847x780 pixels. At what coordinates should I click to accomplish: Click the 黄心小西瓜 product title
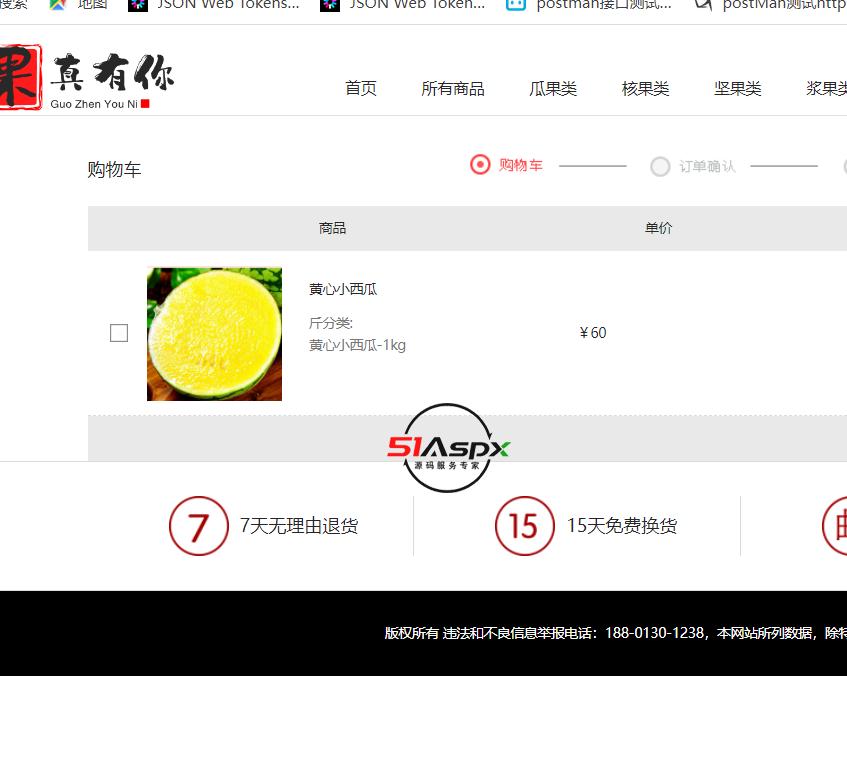tap(342, 290)
